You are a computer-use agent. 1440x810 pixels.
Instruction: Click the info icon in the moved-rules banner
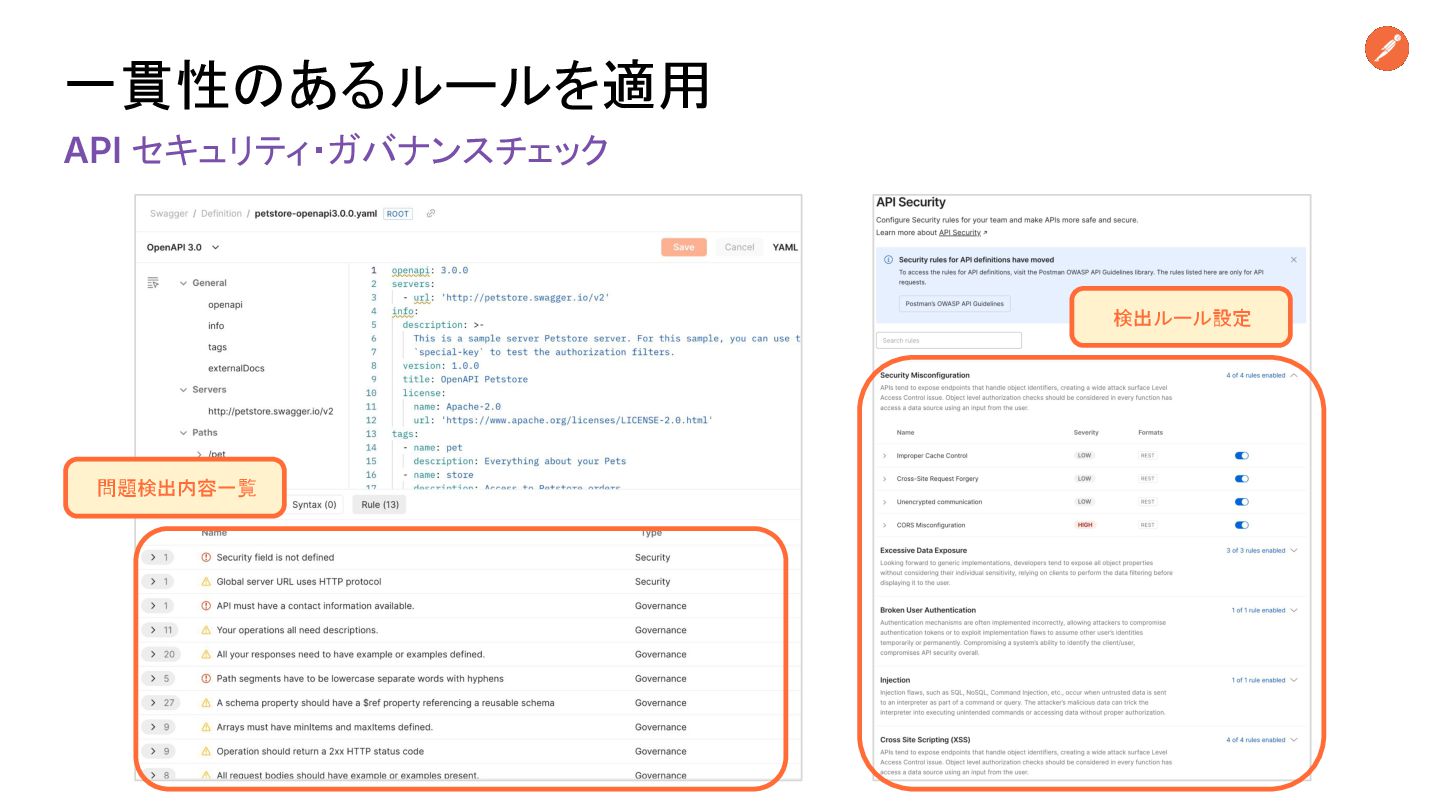pyautogui.click(x=889, y=259)
